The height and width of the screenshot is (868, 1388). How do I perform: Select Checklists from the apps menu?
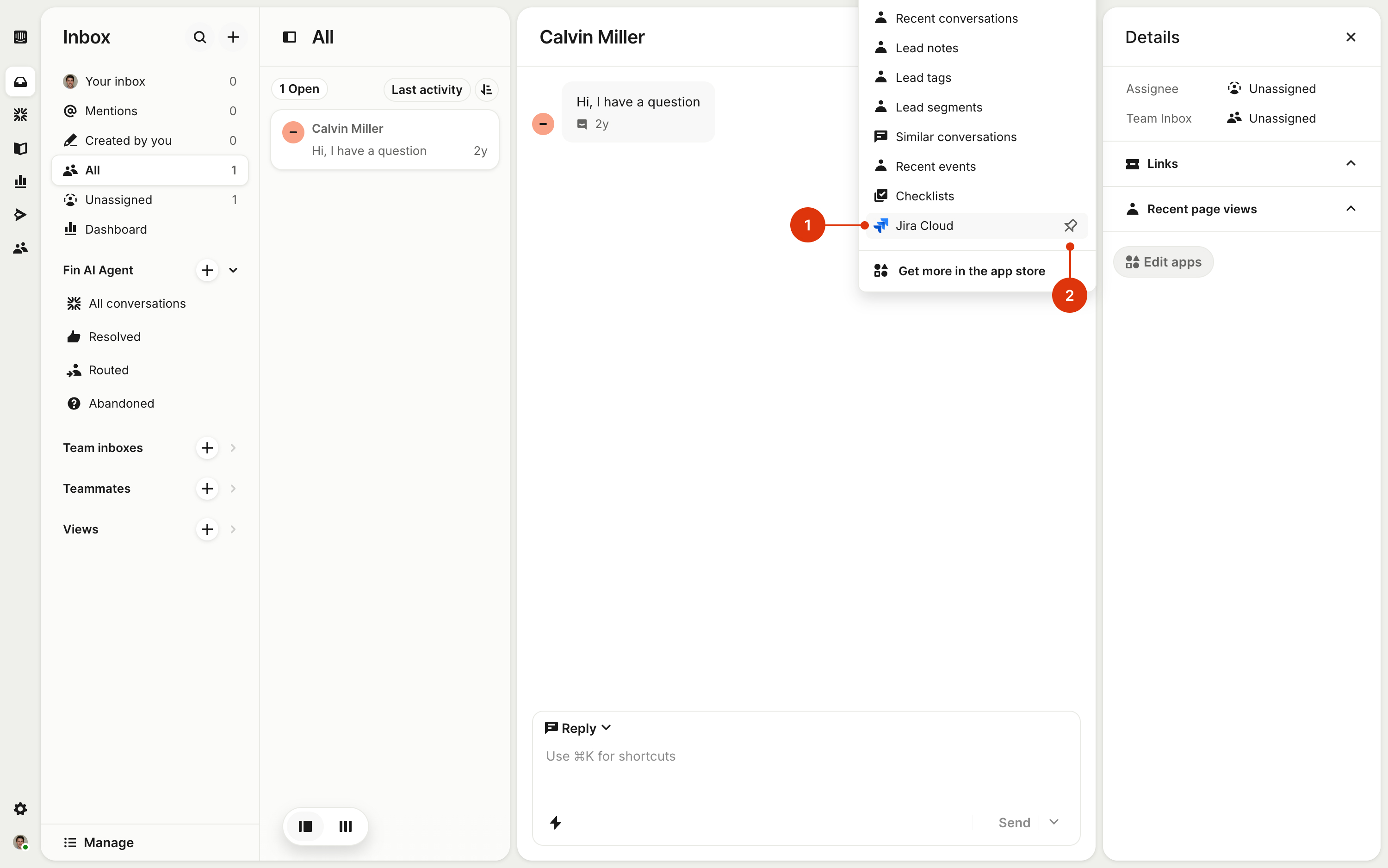pos(924,196)
